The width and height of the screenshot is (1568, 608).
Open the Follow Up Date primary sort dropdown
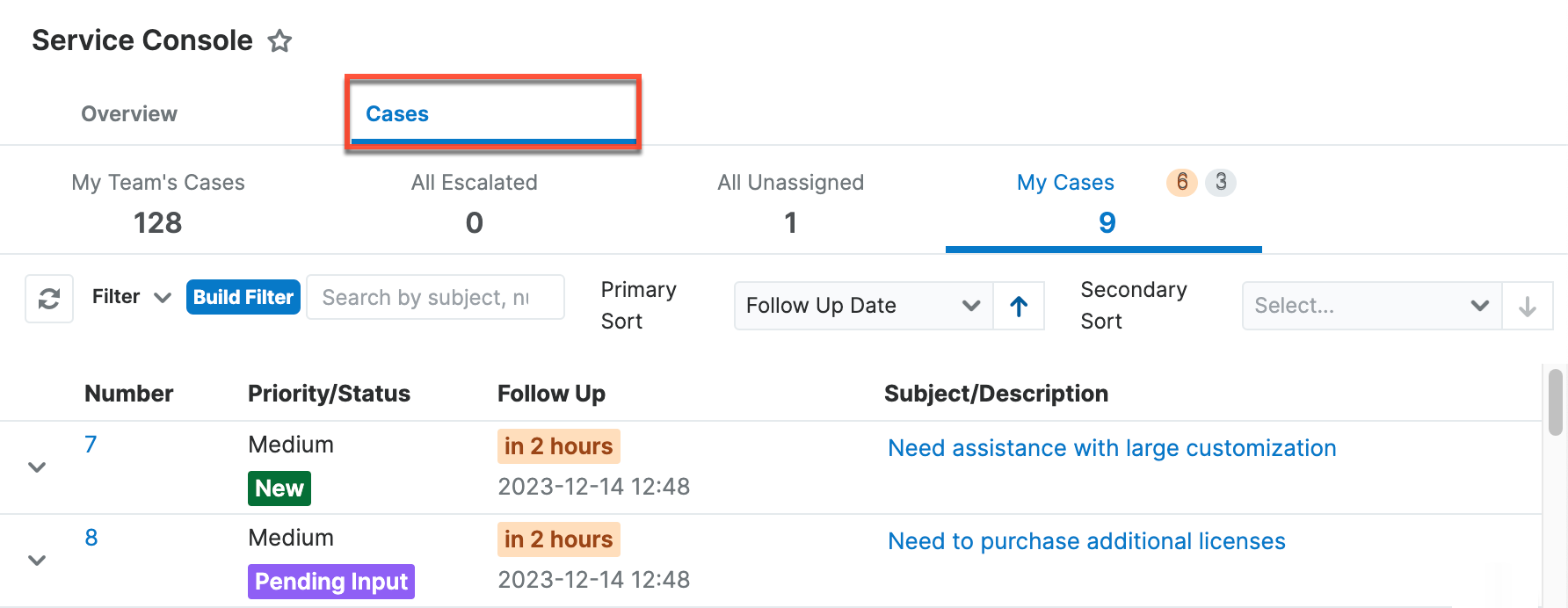(x=862, y=306)
